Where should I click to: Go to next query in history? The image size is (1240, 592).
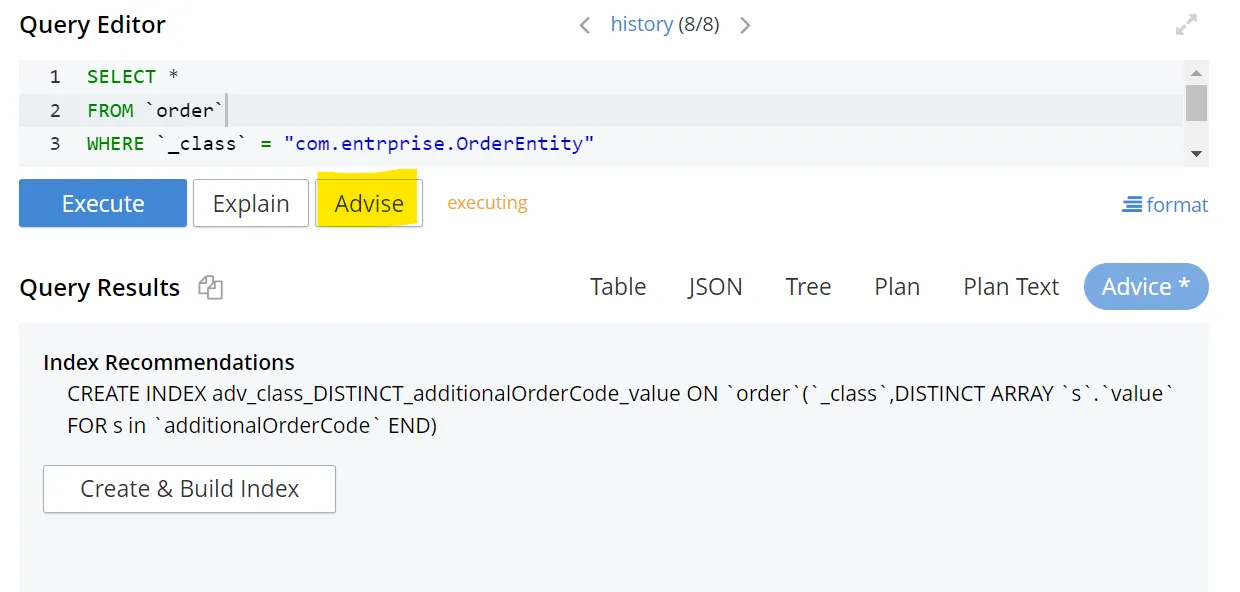(745, 25)
